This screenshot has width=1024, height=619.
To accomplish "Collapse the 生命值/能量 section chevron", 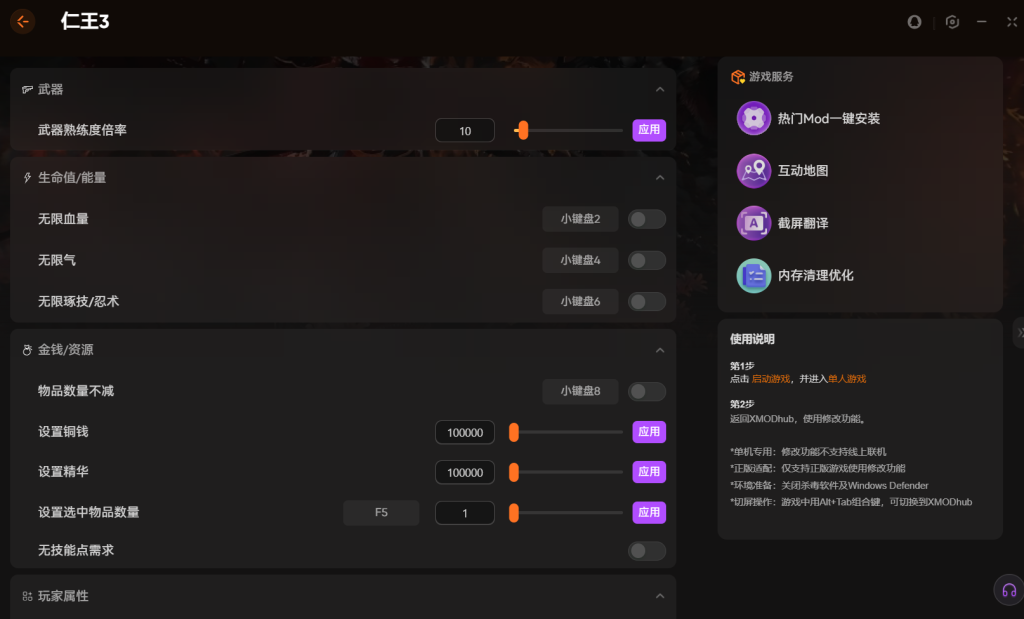I will (x=659, y=177).
